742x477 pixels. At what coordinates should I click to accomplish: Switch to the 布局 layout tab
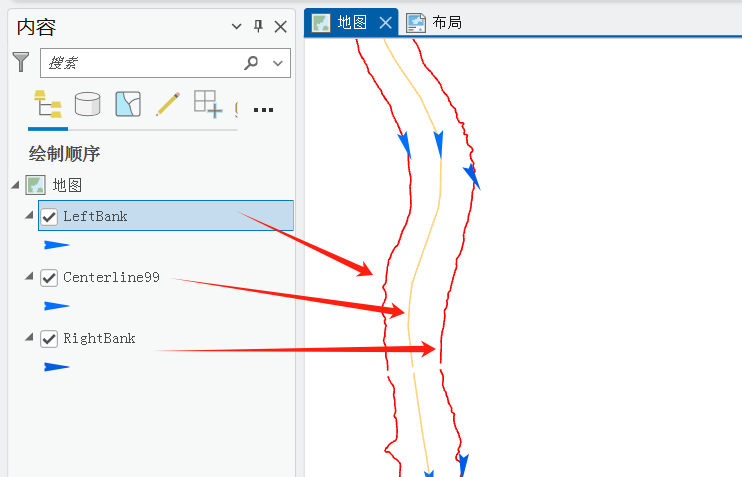pyautogui.click(x=434, y=22)
